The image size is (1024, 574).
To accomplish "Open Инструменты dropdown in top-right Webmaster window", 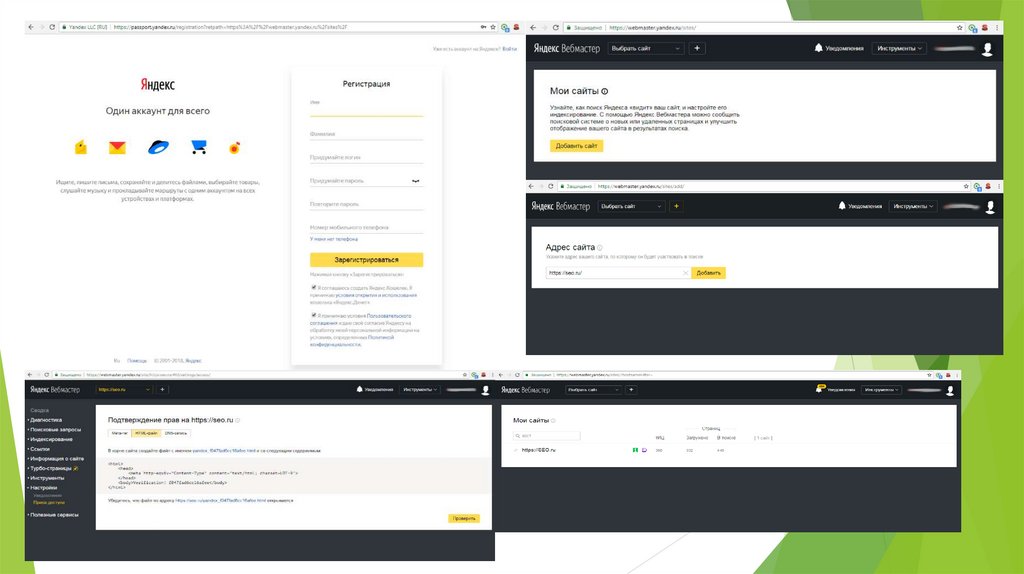I will pyautogui.click(x=899, y=48).
